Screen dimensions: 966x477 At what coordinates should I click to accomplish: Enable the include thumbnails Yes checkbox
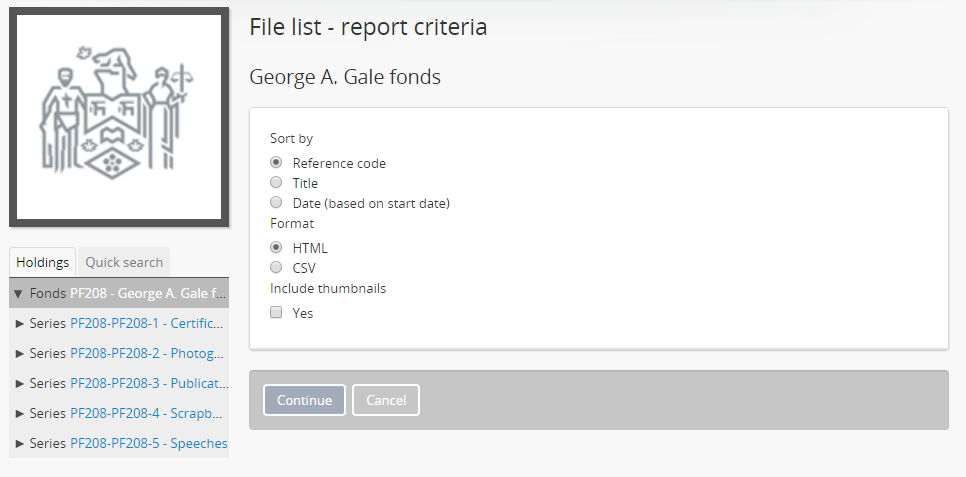tap(276, 313)
